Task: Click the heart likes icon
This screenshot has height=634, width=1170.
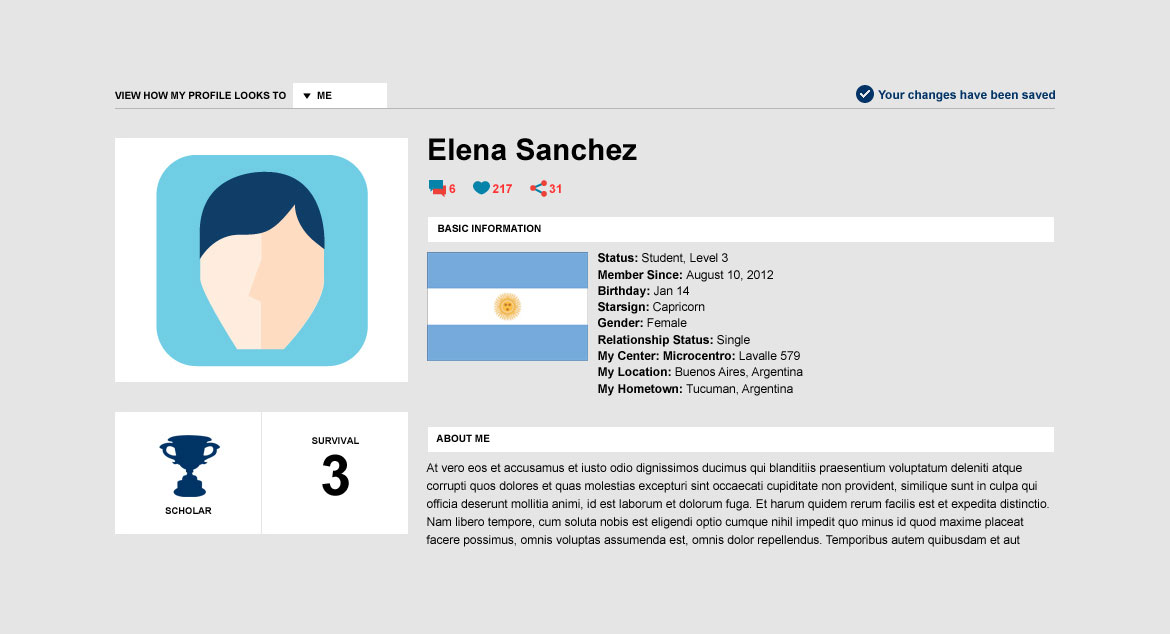Action: (481, 188)
